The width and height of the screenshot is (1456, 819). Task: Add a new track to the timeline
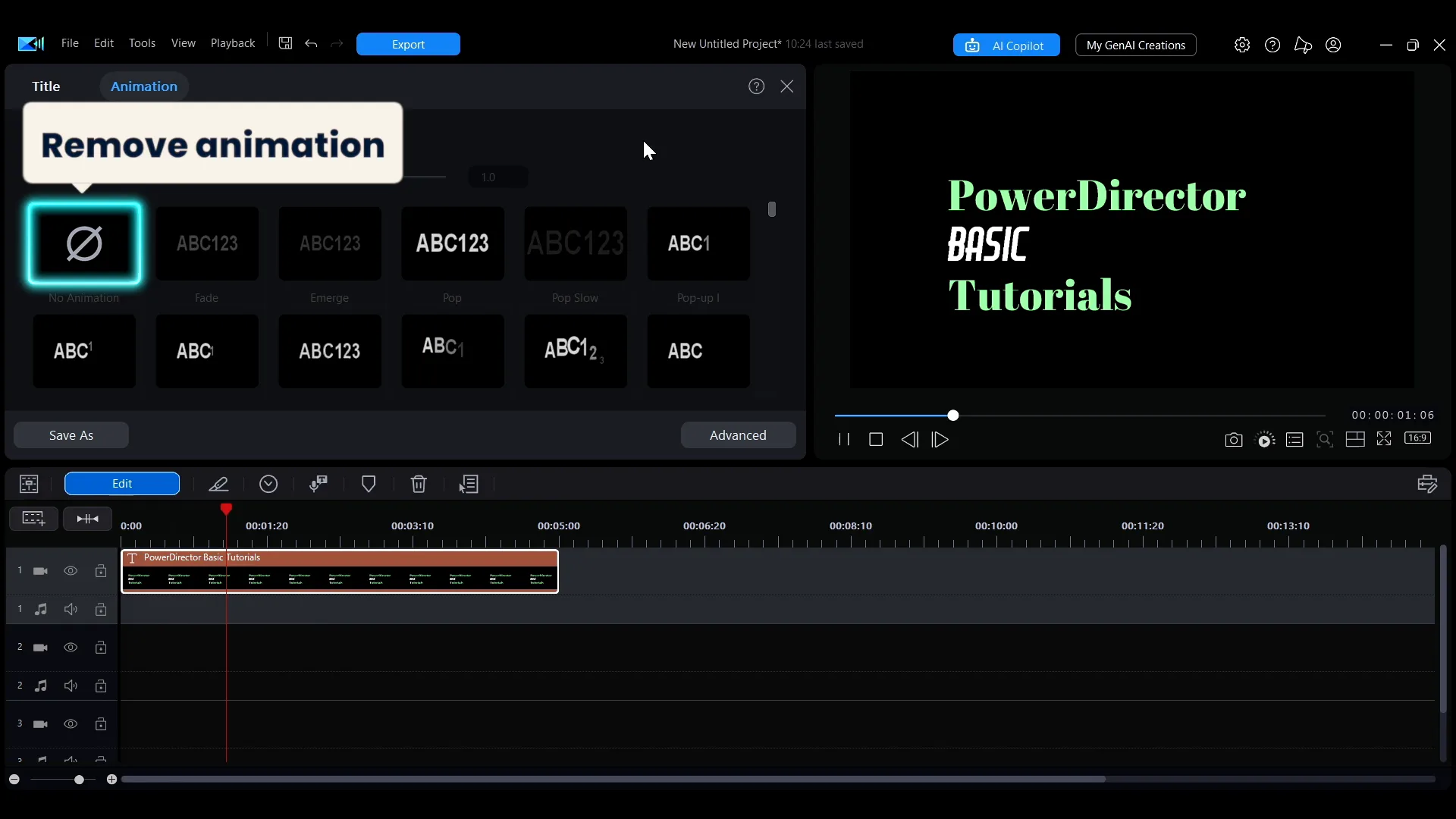[33, 519]
